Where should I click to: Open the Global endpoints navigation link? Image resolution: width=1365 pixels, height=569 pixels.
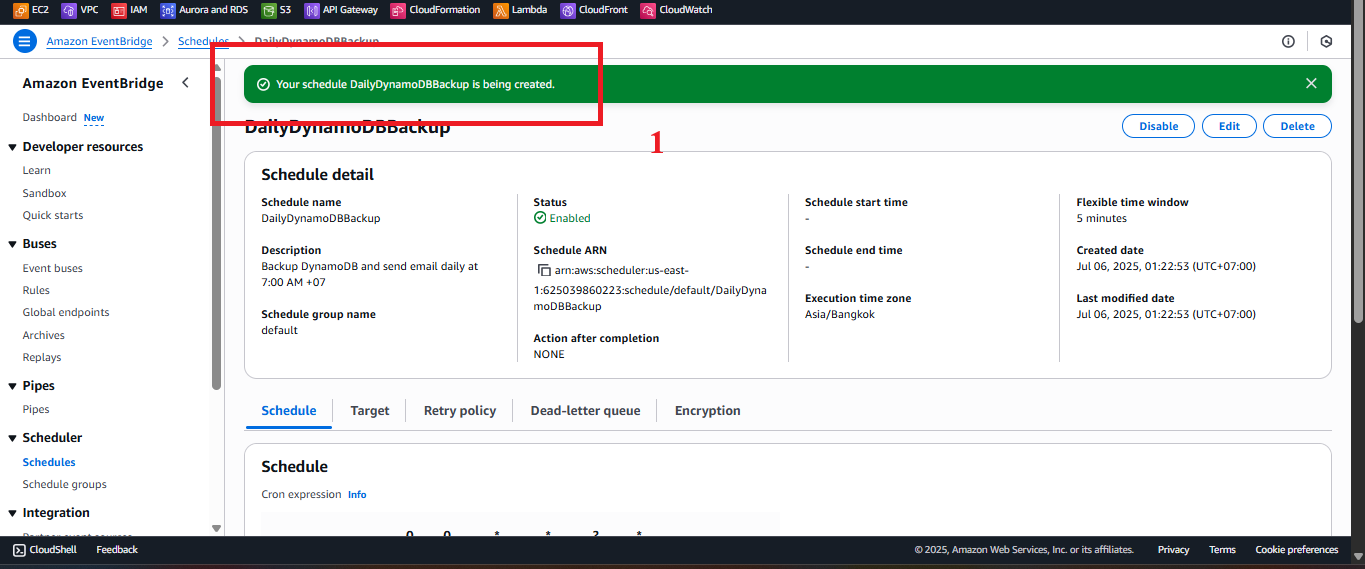pos(66,312)
